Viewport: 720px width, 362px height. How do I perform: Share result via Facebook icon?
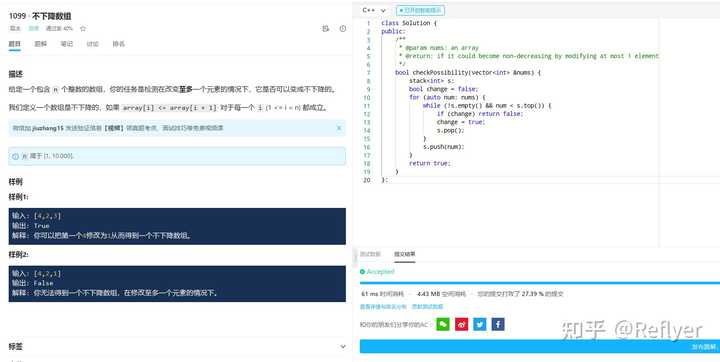(x=498, y=324)
